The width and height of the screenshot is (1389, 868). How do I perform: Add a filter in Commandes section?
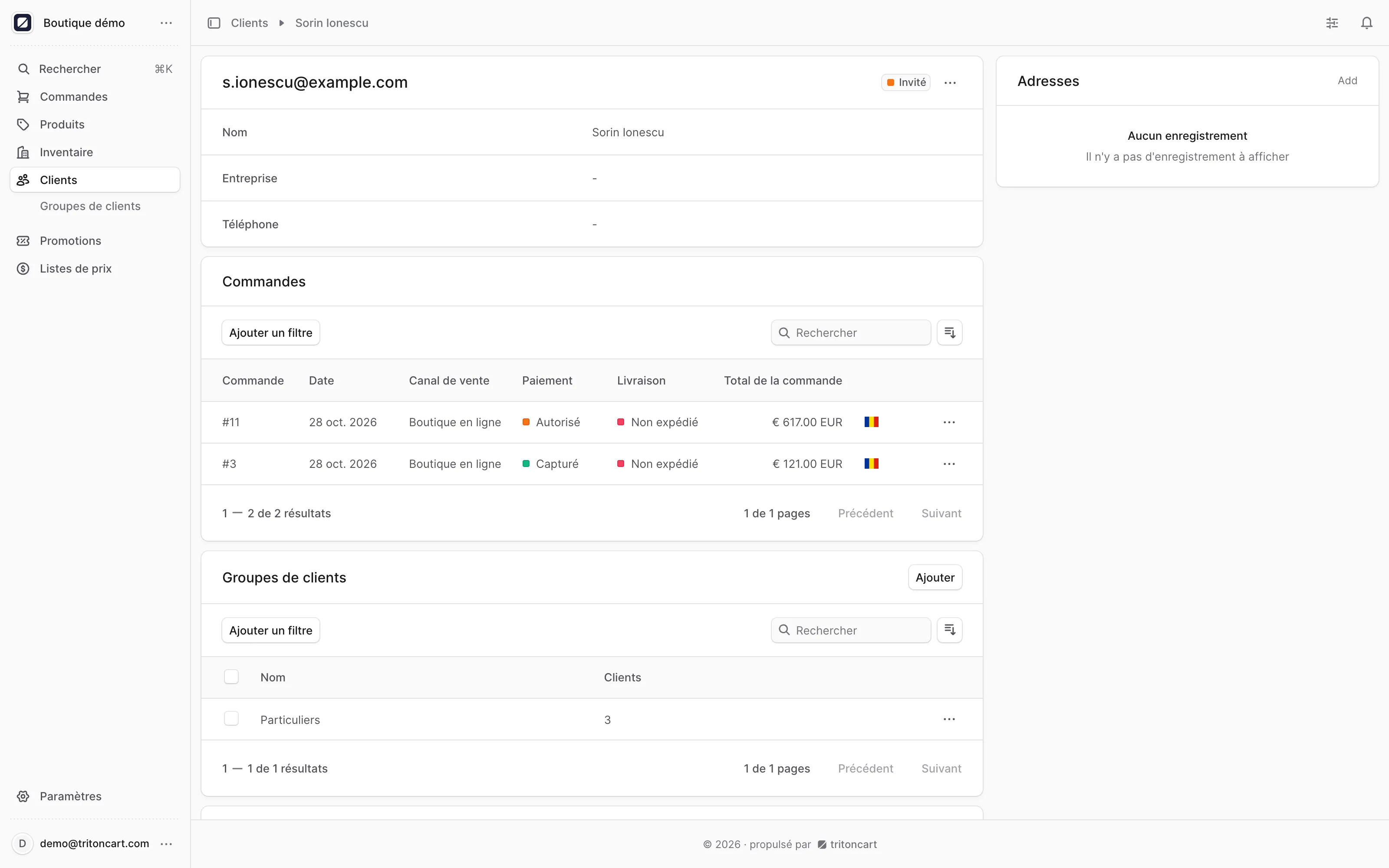(270, 332)
